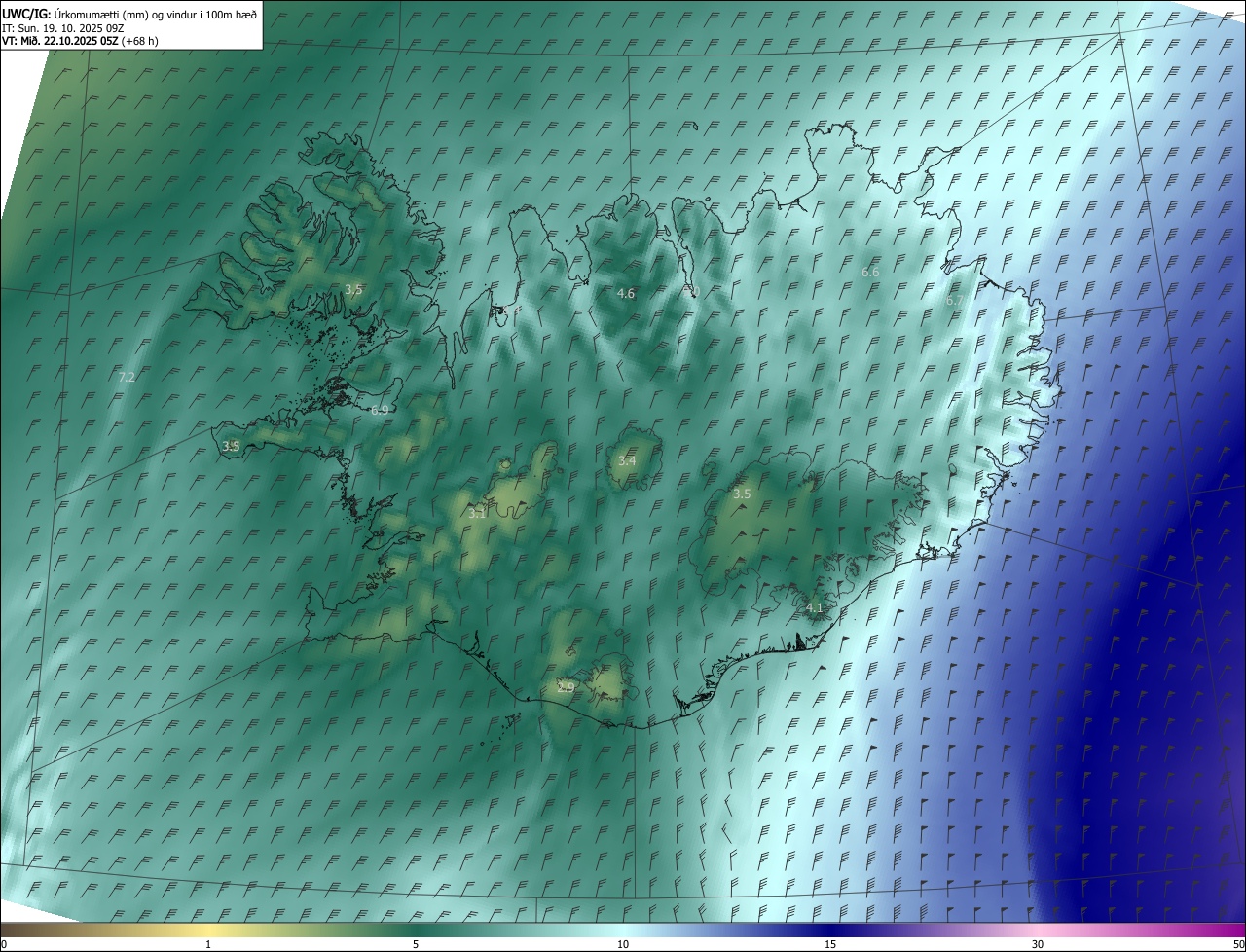Click the valid time line "VT: Mið. 22.10.2025 05Z (+68 h)"

tap(80, 41)
